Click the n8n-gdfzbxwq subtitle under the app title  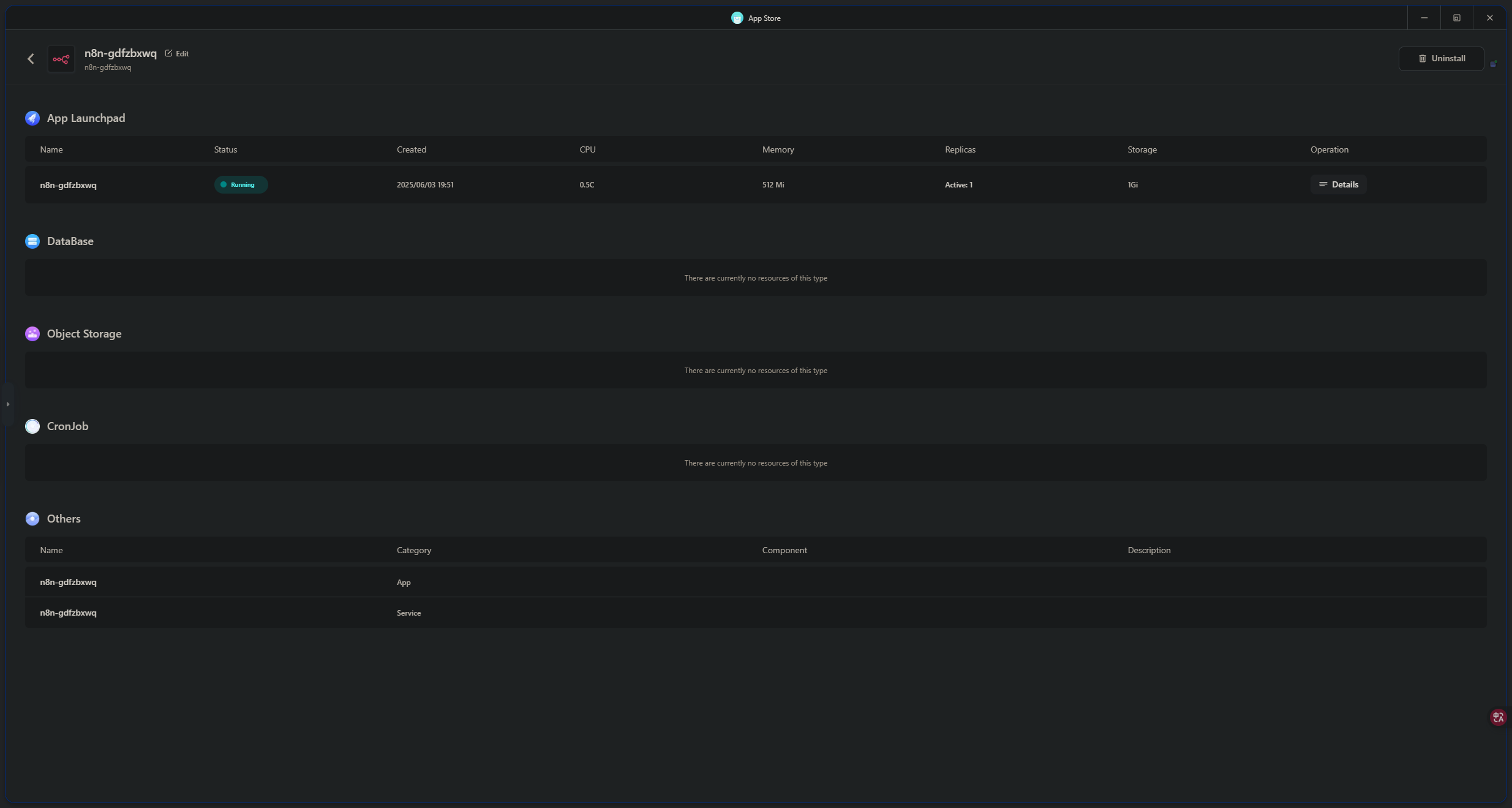tap(108, 67)
